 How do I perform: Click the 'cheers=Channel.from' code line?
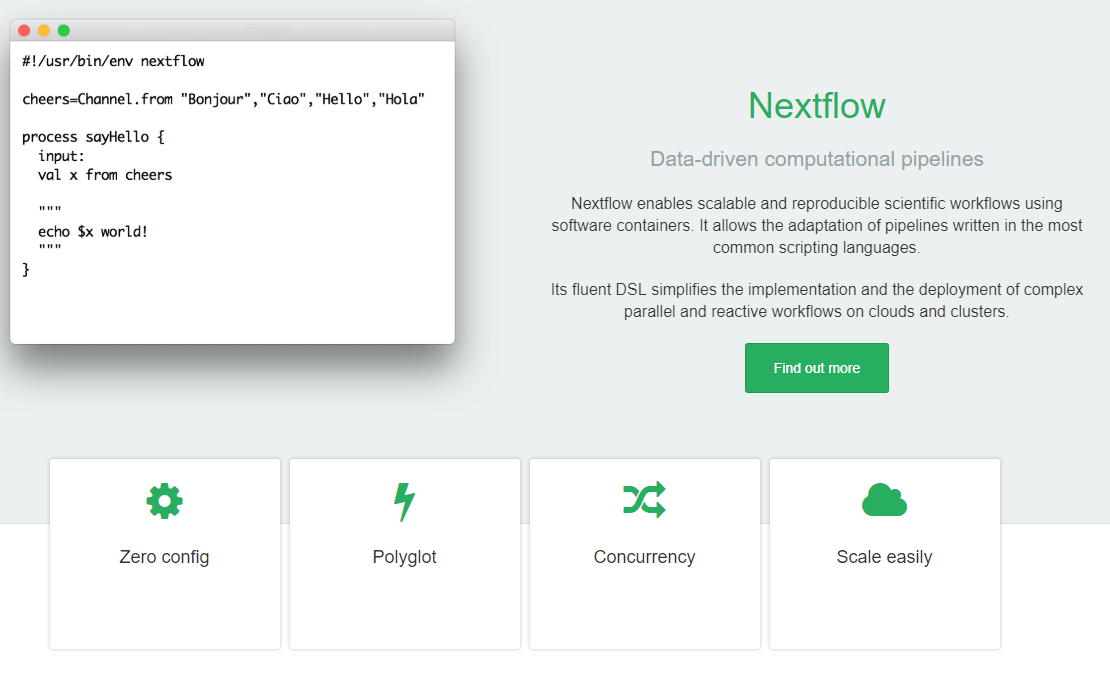223,99
